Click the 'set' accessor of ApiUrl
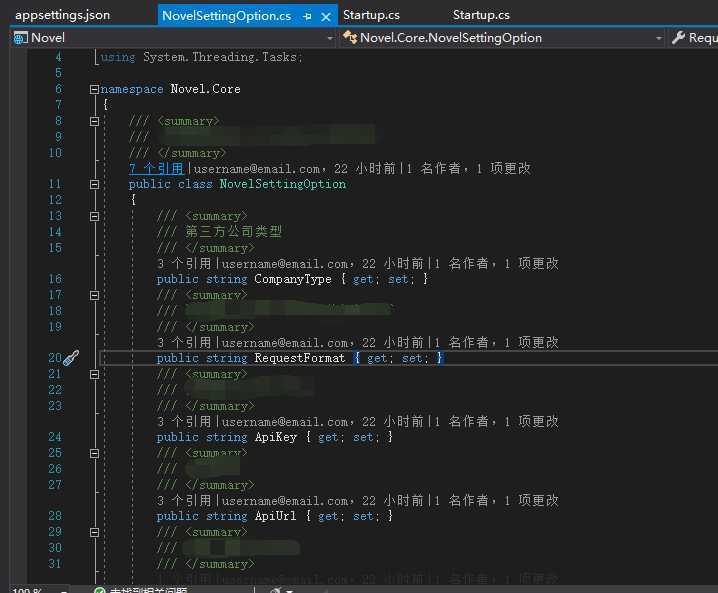 pyautogui.click(x=363, y=517)
